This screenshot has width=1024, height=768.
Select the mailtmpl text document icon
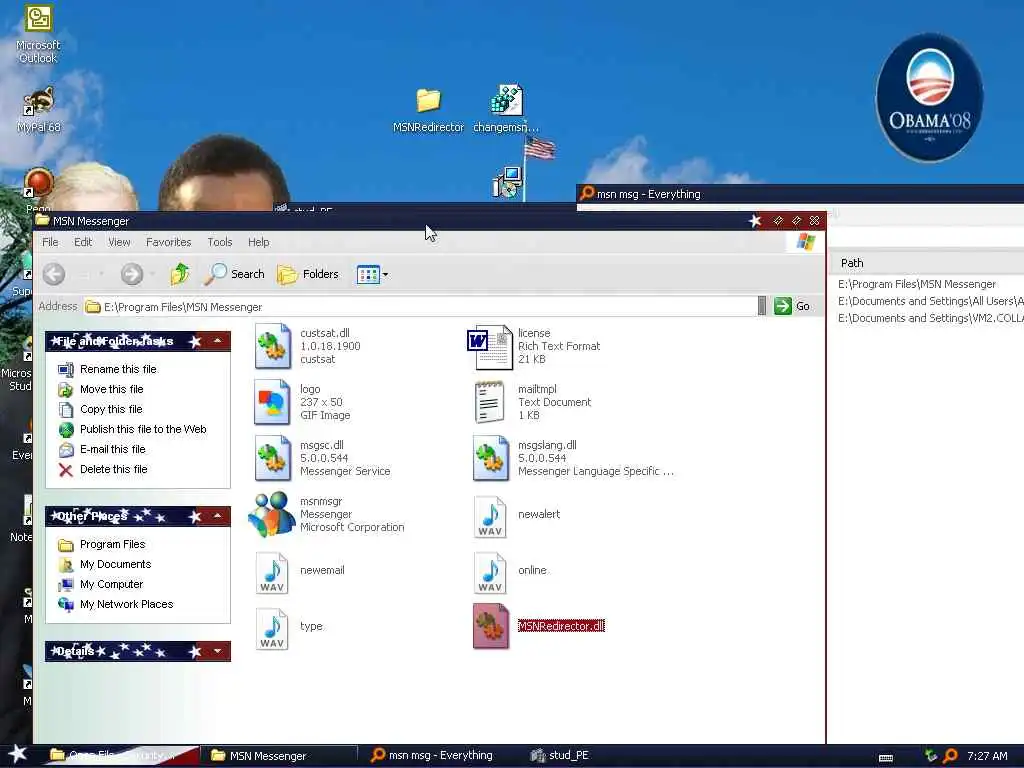point(490,402)
